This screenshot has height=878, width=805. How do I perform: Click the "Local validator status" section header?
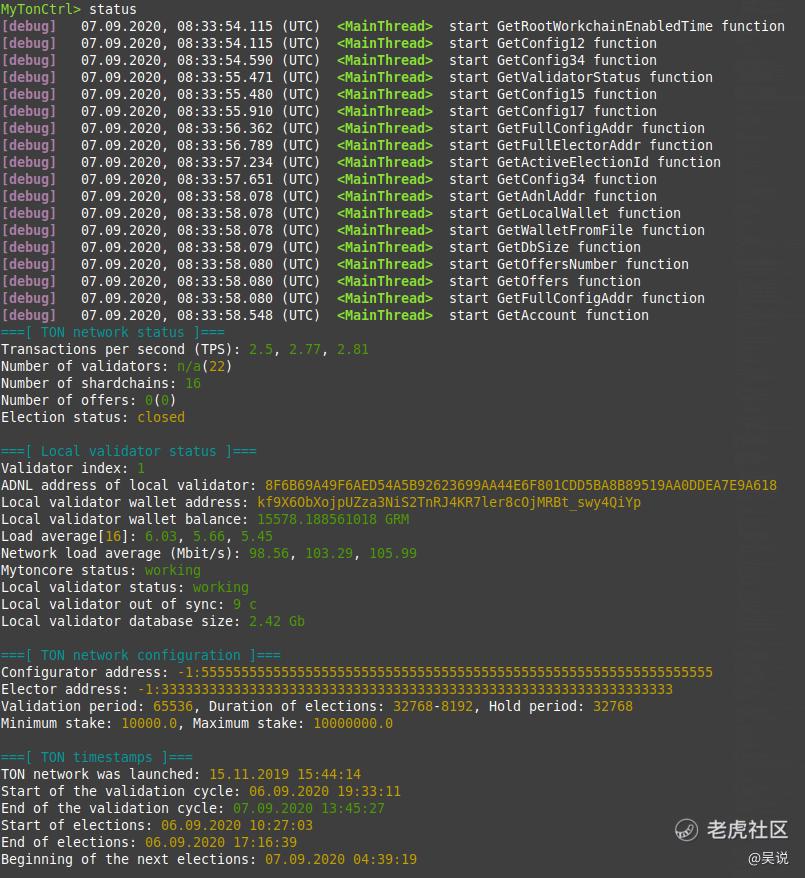(x=128, y=451)
